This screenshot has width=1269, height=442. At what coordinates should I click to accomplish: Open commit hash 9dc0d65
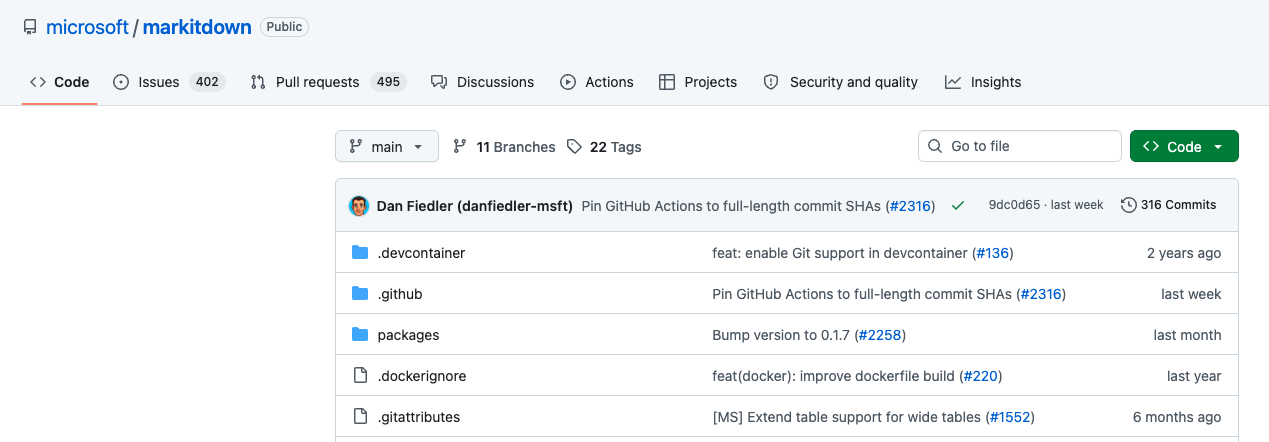[x=1012, y=205]
